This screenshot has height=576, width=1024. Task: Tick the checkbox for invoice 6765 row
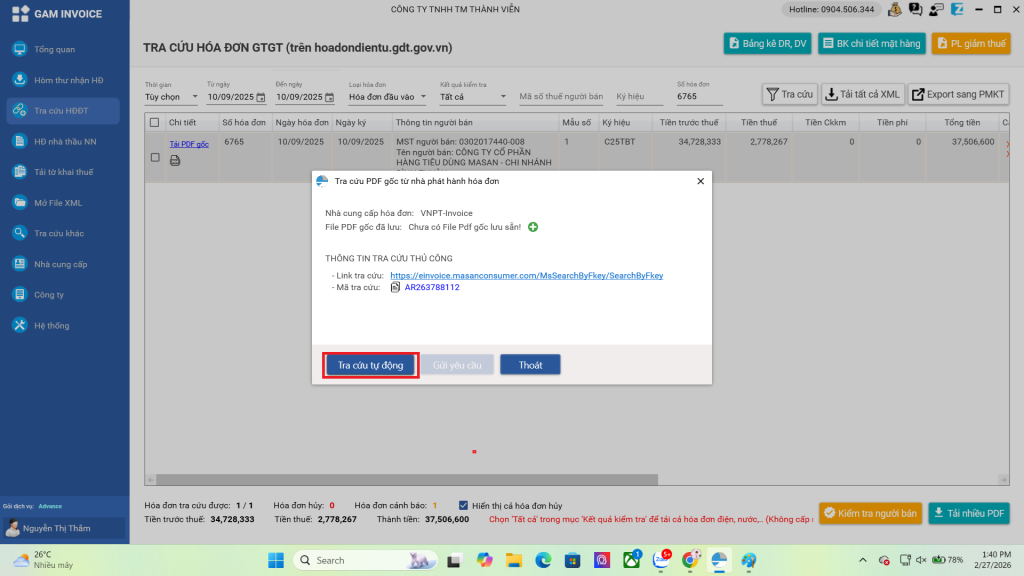click(155, 157)
